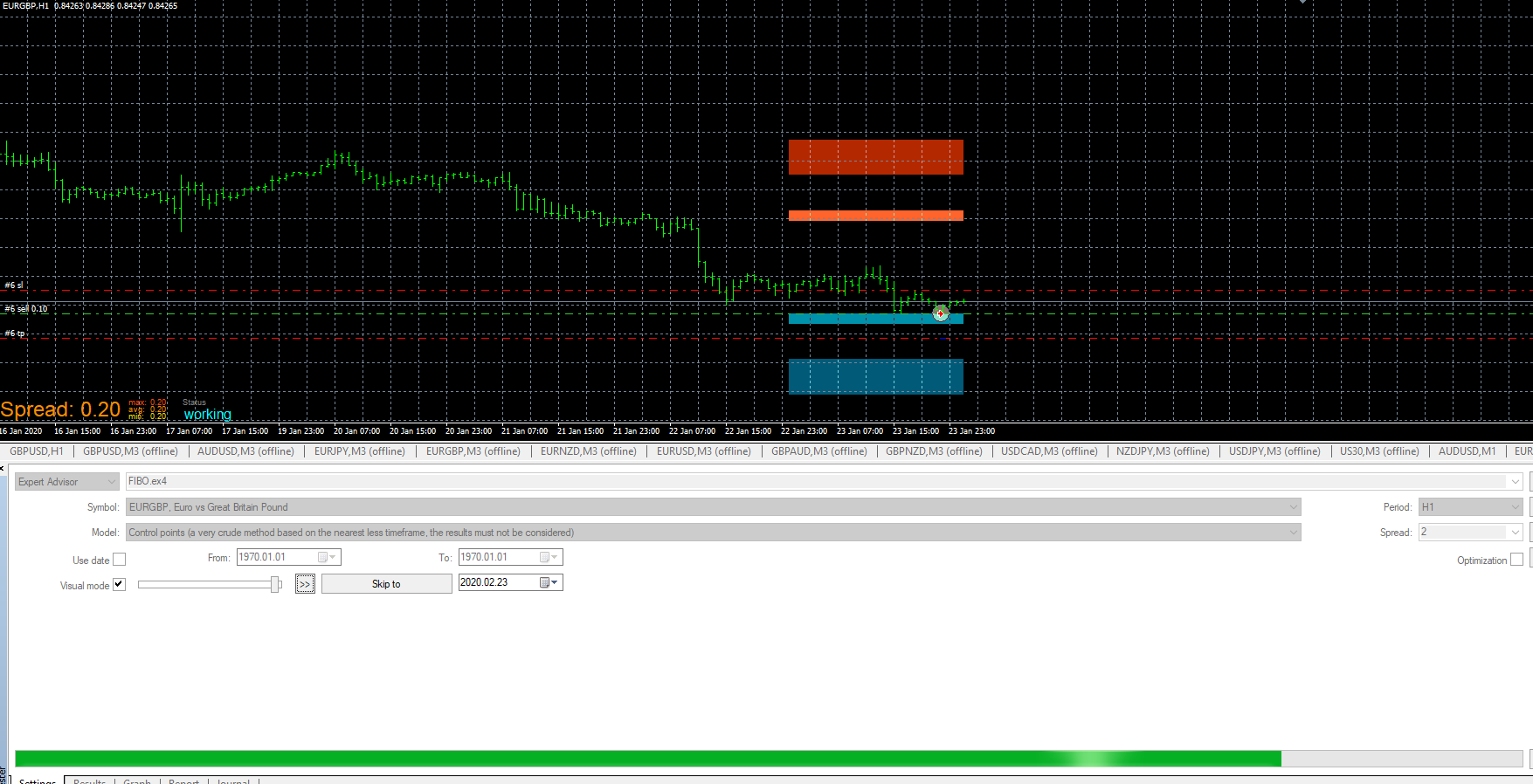Click the 'working' status text on chart
This screenshot has height=784, width=1533.
[208, 415]
